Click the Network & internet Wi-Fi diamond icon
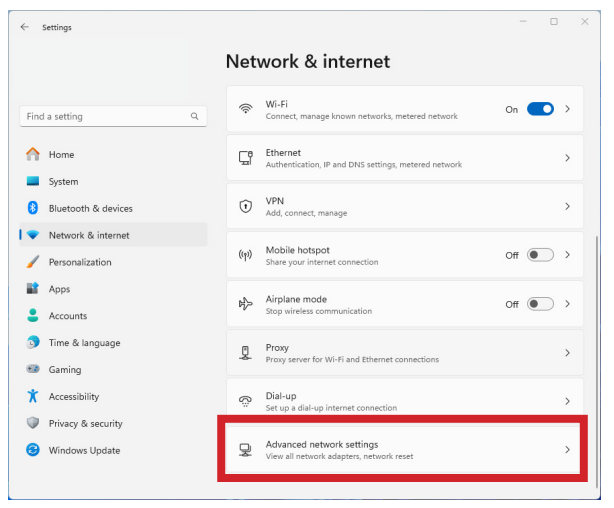614x508 pixels. 33,235
